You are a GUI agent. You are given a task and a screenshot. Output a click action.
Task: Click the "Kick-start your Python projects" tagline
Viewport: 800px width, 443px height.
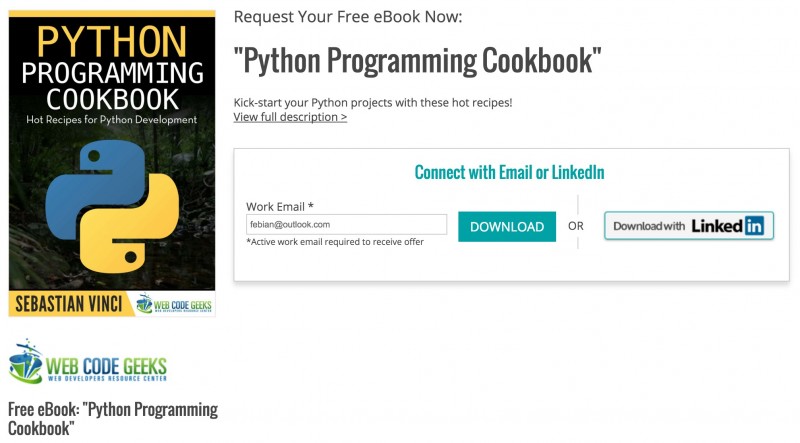pos(373,103)
